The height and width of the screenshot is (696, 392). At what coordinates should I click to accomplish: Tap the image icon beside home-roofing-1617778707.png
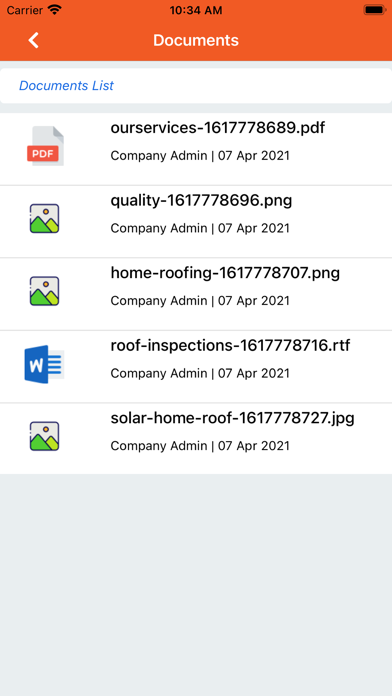[x=44, y=291]
